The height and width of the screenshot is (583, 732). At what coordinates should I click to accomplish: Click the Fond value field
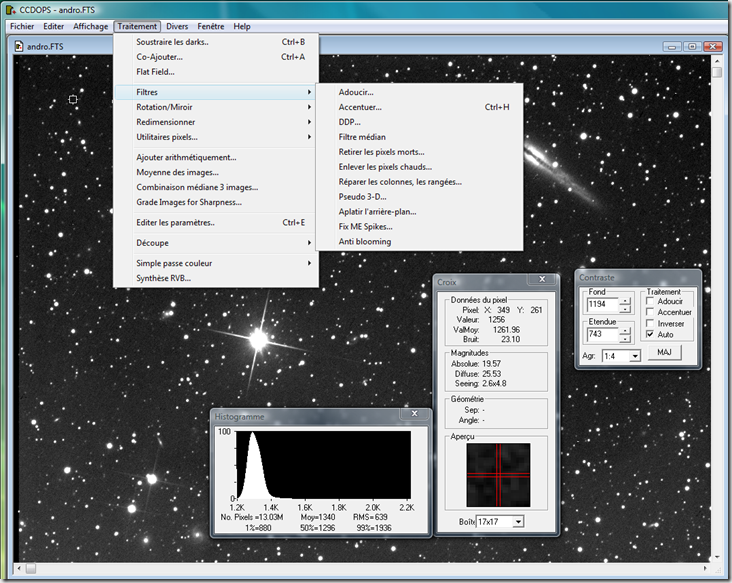[602, 305]
